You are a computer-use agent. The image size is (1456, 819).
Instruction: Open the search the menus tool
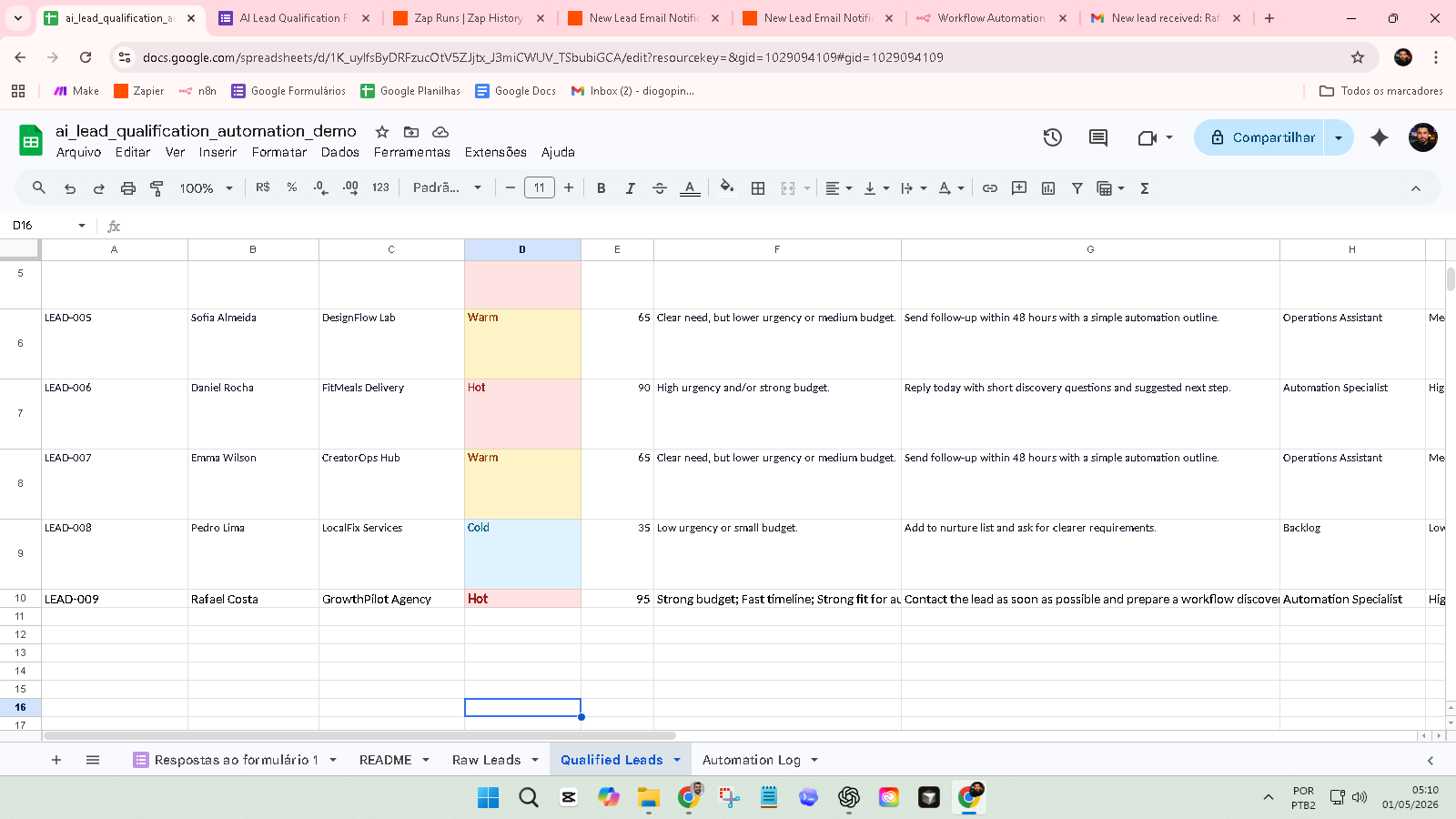coord(39,188)
